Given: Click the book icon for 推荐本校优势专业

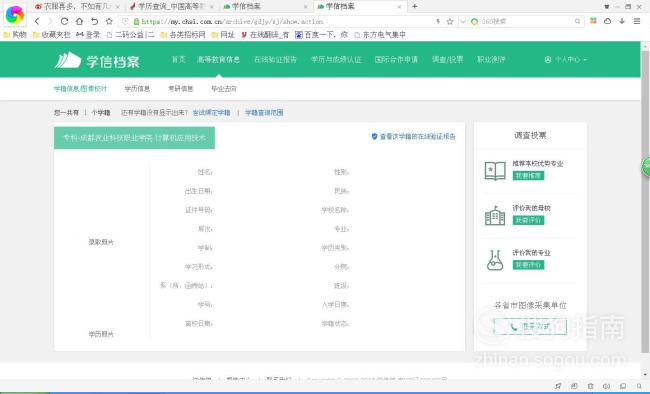Looking at the screenshot, I should (x=495, y=170).
